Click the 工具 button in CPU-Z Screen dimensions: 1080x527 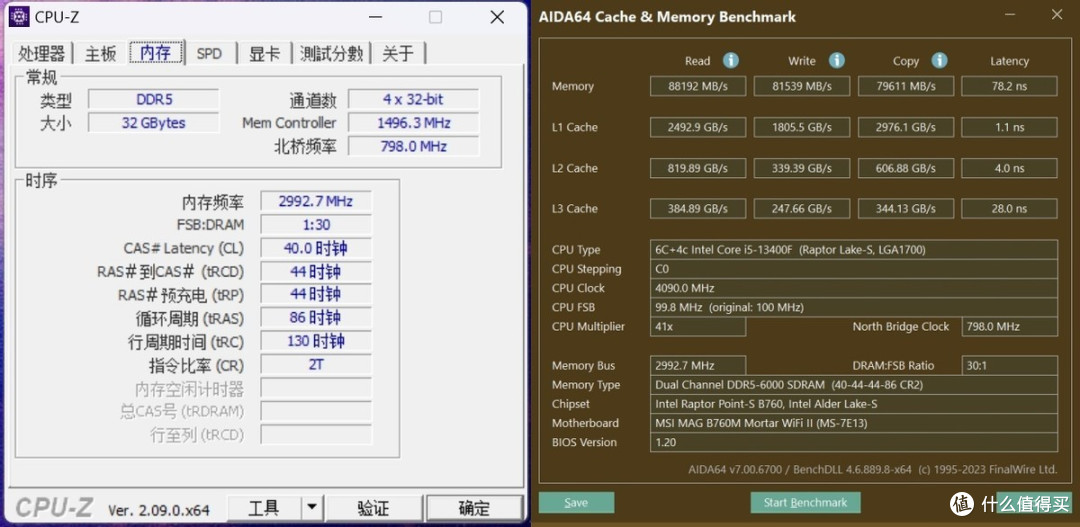point(264,508)
